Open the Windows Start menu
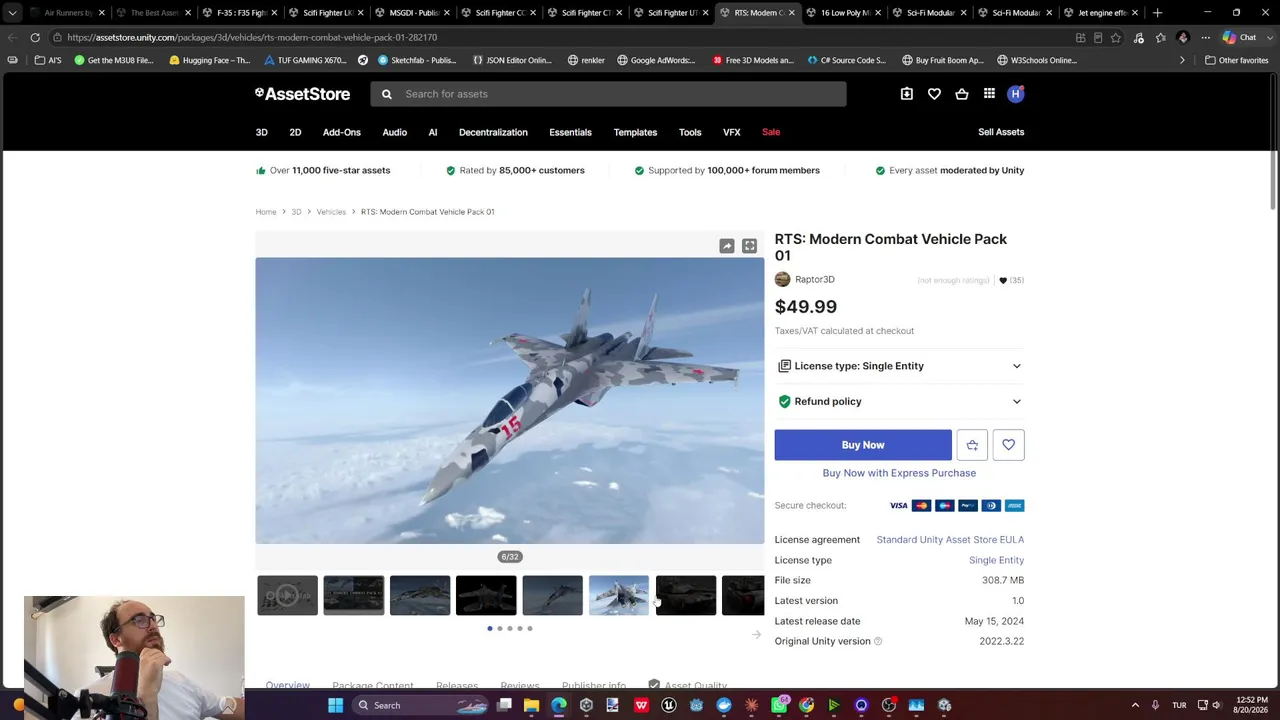The width and height of the screenshot is (1280, 720). click(x=336, y=705)
